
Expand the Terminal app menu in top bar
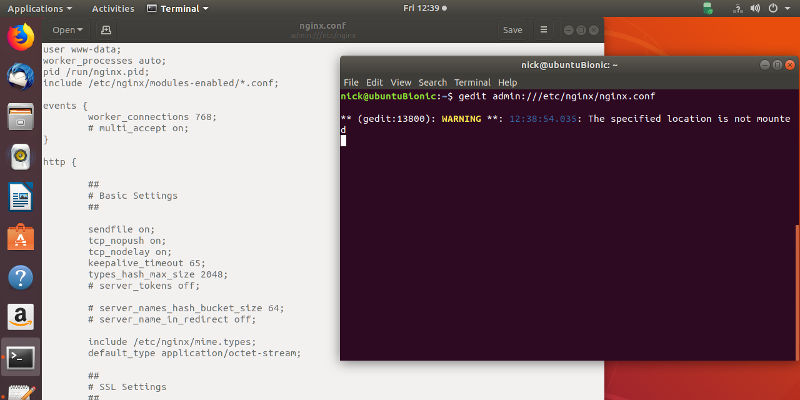click(x=177, y=8)
